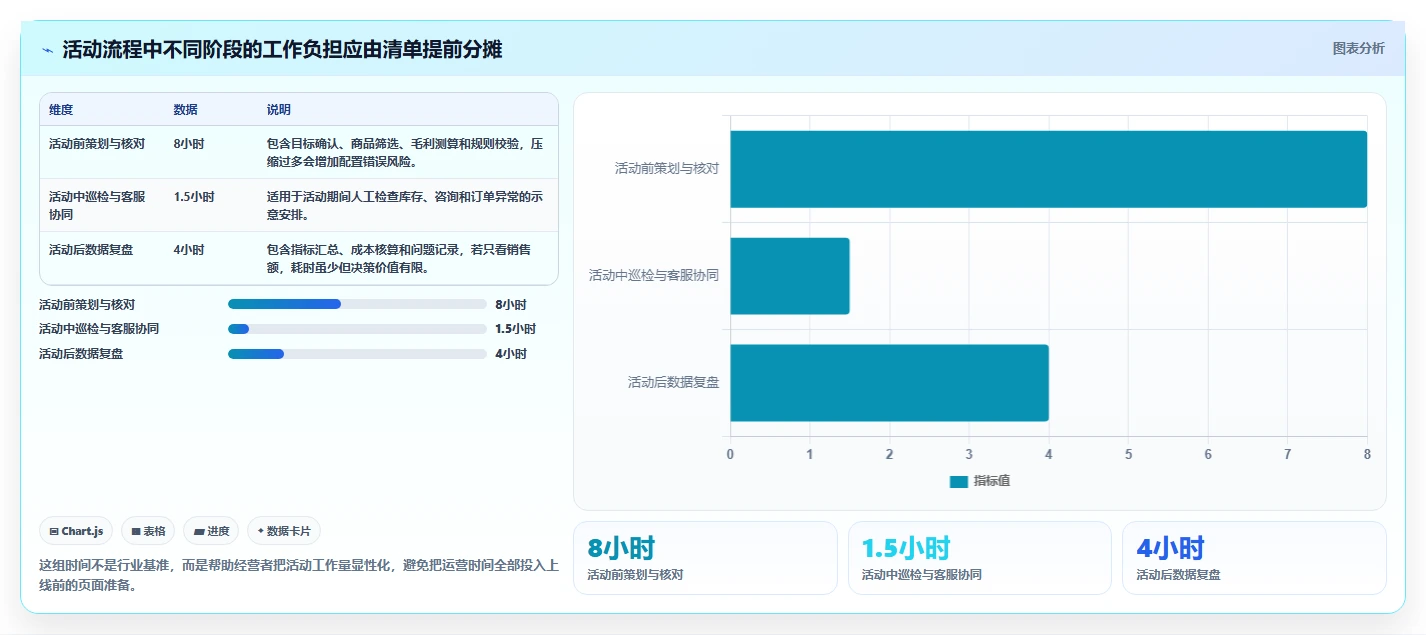This screenshot has height=635, width=1426.
Task: Click chart y-axis label 活动前策划与核对
Action: click(667, 169)
